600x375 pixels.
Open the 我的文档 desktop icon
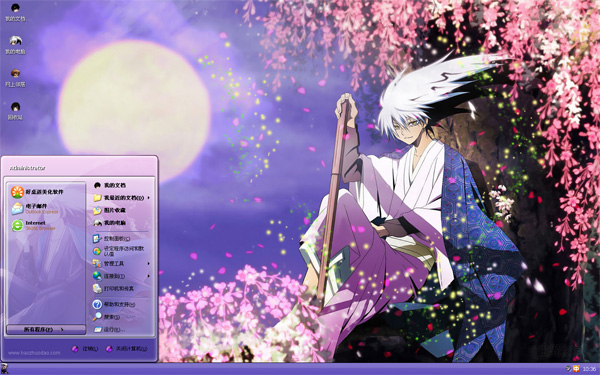point(15,12)
